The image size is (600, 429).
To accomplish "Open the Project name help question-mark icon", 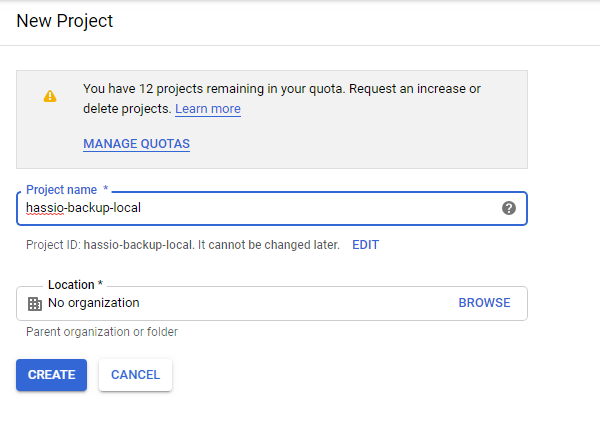I will click(509, 208).
